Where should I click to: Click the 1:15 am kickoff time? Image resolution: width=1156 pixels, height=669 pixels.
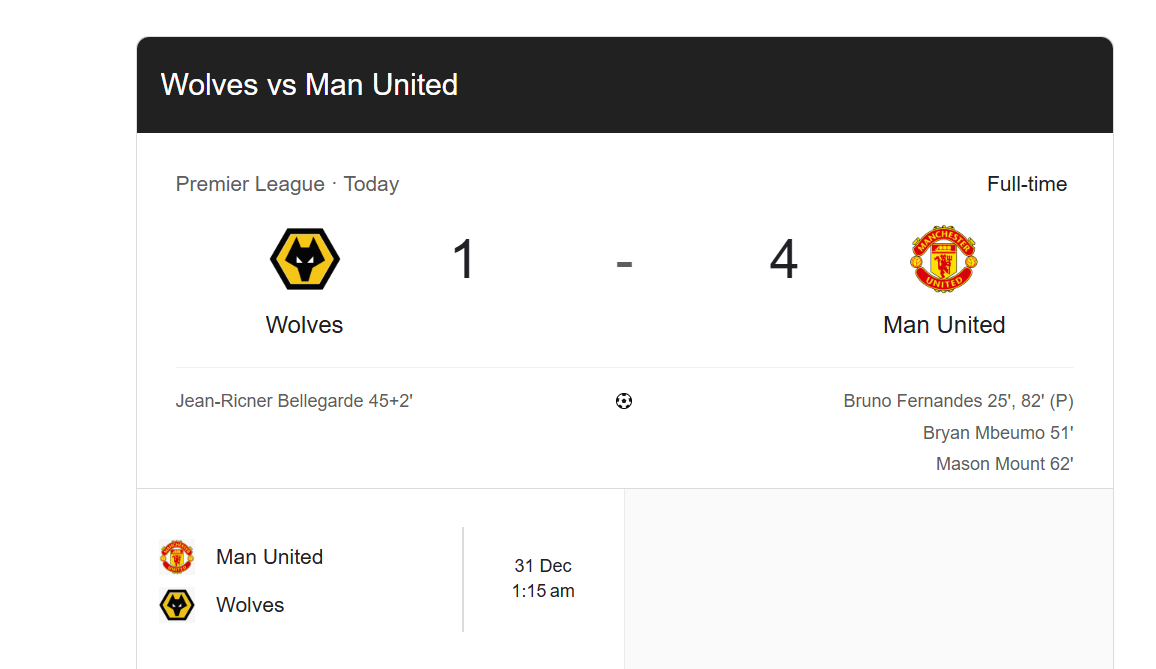coord(543,591)
